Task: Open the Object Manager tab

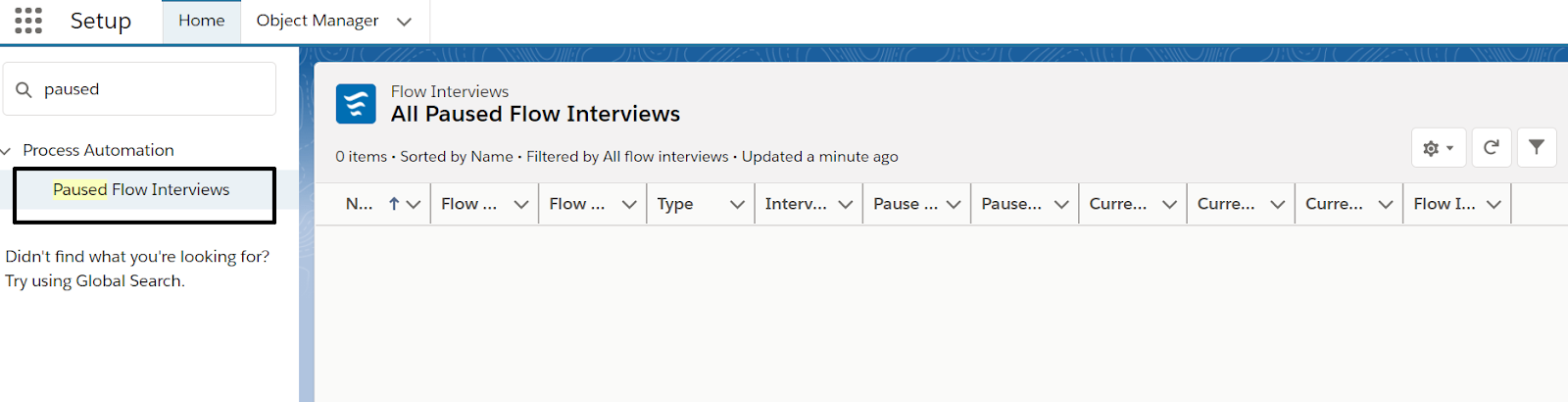Action: pyautogui.click(x=318, y=21)
